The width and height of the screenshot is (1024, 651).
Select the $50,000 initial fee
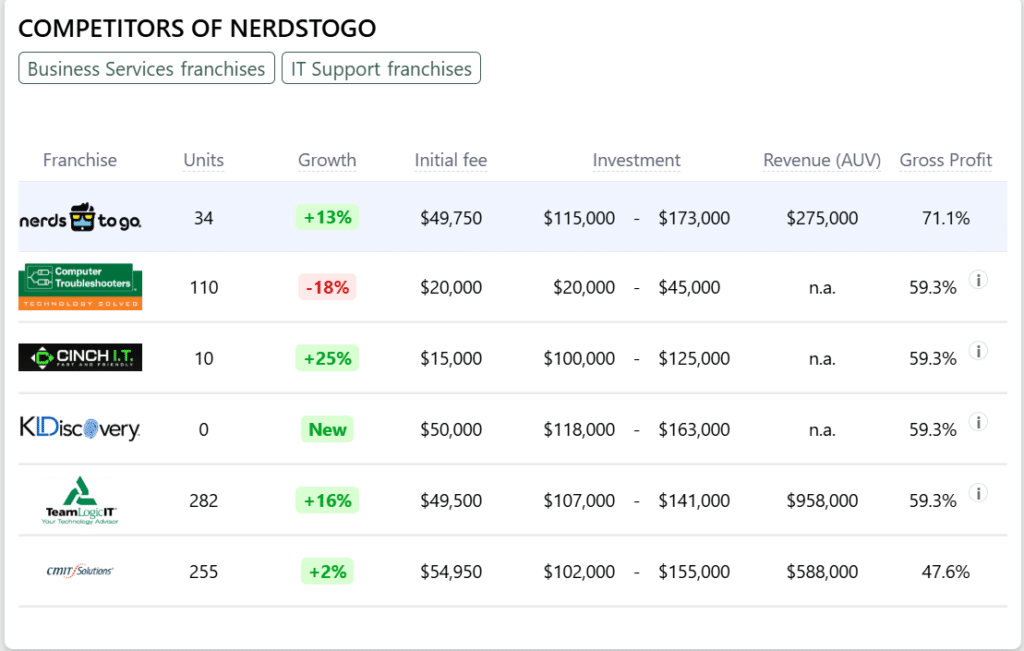[451, 430]
